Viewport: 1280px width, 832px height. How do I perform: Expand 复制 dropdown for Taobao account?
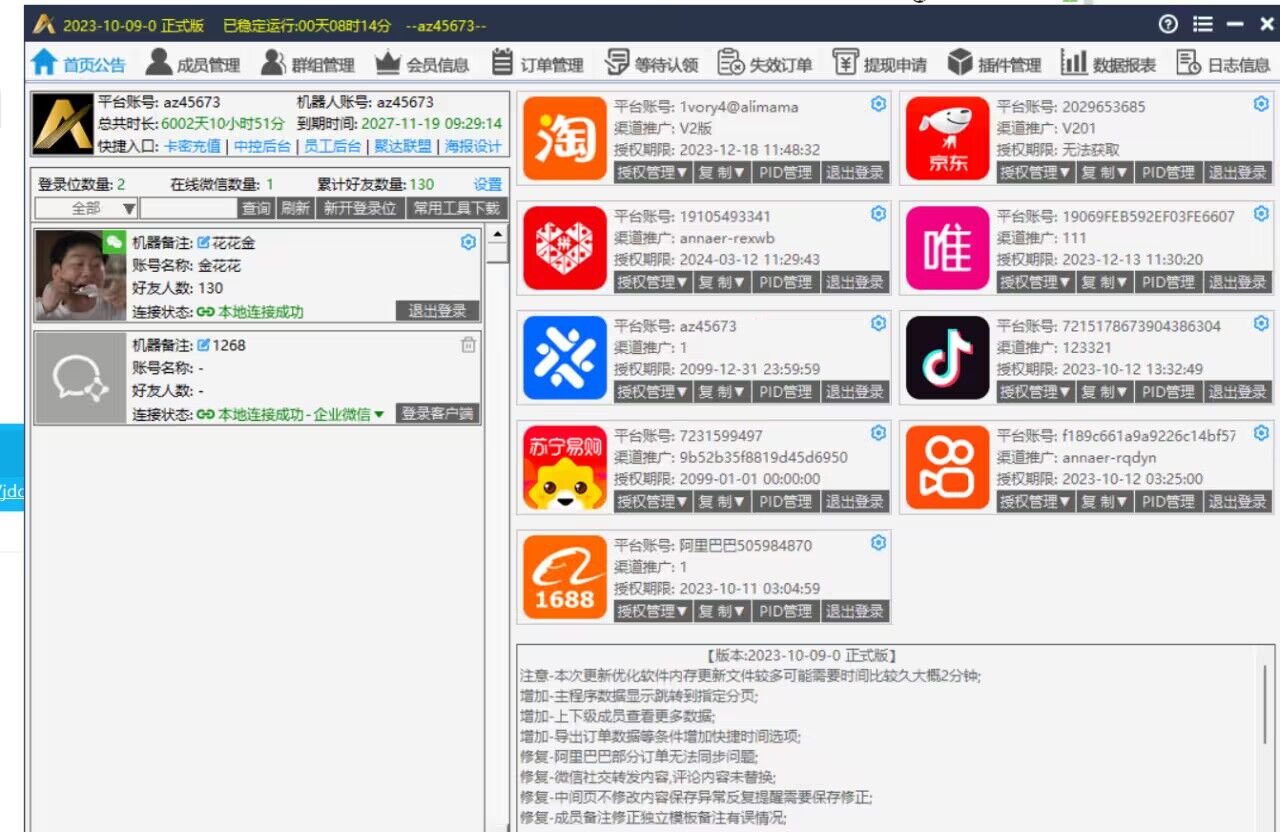coord(722,172)
